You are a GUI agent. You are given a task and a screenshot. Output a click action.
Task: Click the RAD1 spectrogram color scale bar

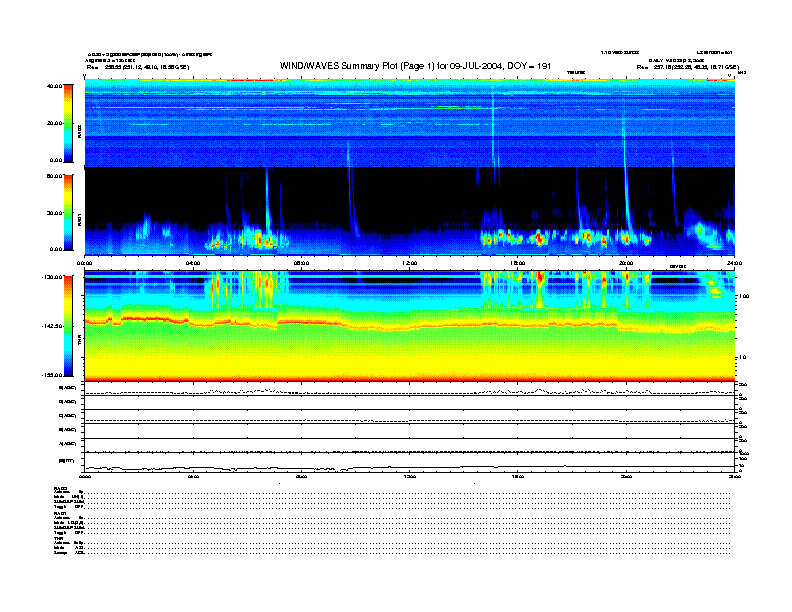click(x=68, y=212)
